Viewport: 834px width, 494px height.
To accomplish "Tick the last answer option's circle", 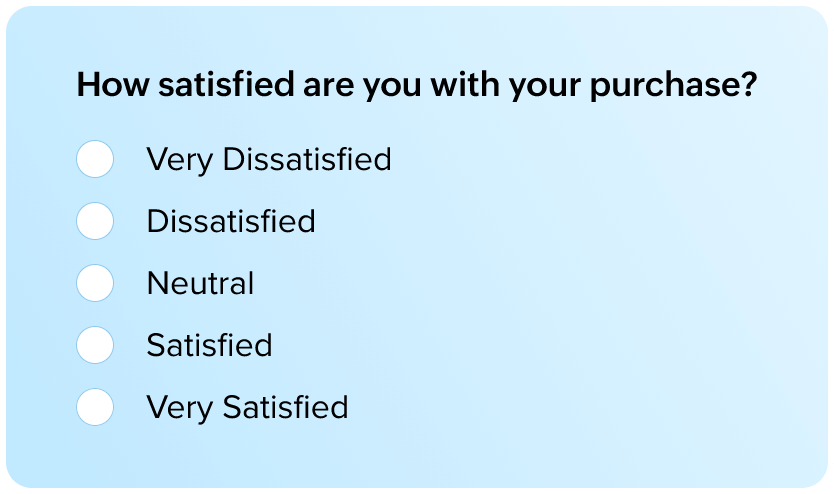I will [95, 407].
